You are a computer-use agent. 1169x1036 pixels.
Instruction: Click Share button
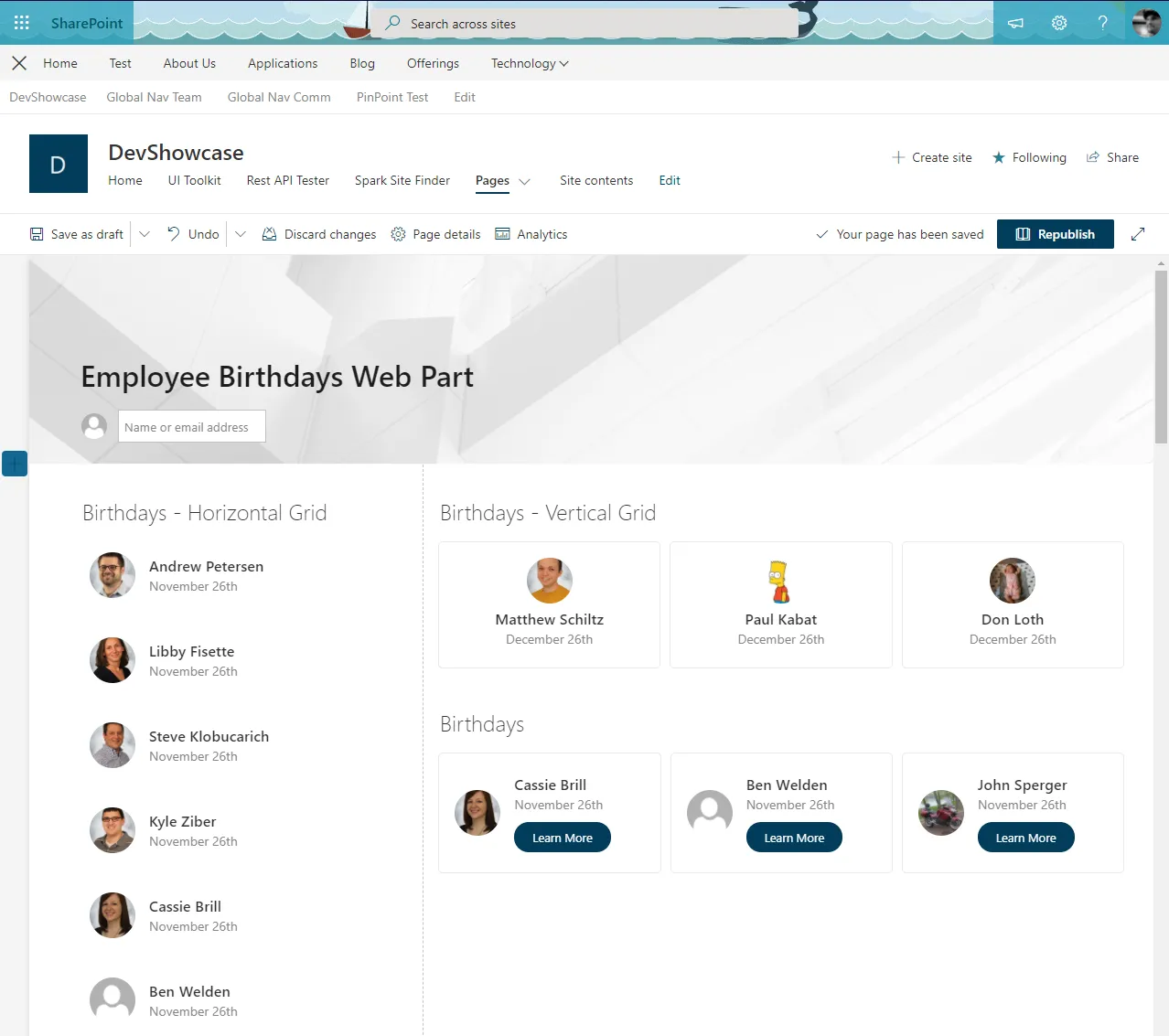click(x=1112, y=157)
